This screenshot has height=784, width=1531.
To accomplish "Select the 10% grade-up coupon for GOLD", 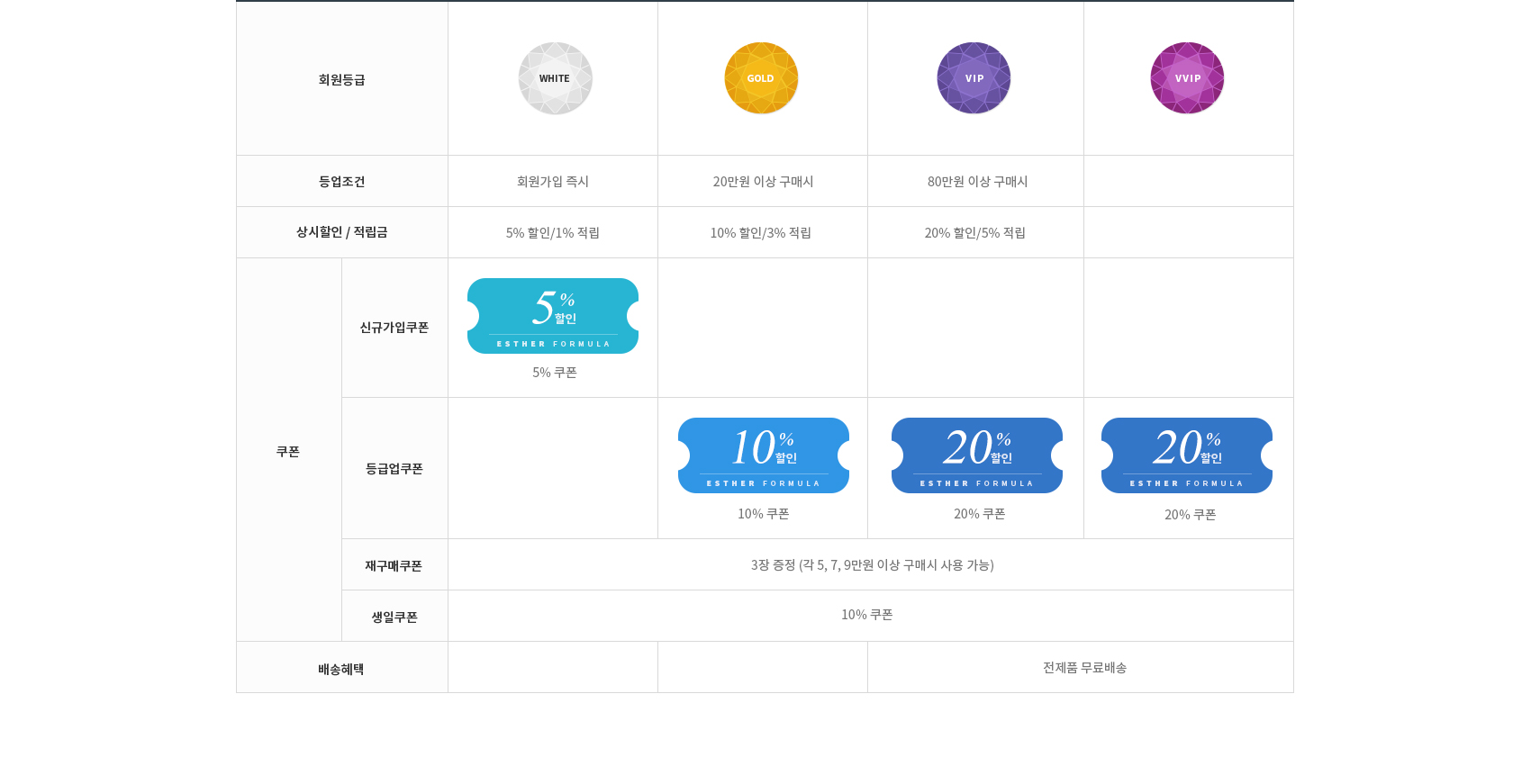I will point(763,455).
